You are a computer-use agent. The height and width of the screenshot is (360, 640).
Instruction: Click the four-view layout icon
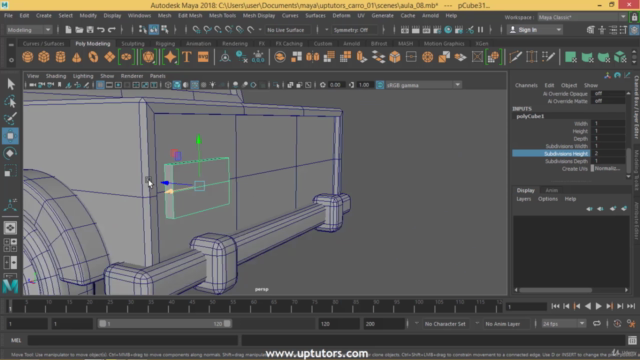pos(10,245)
